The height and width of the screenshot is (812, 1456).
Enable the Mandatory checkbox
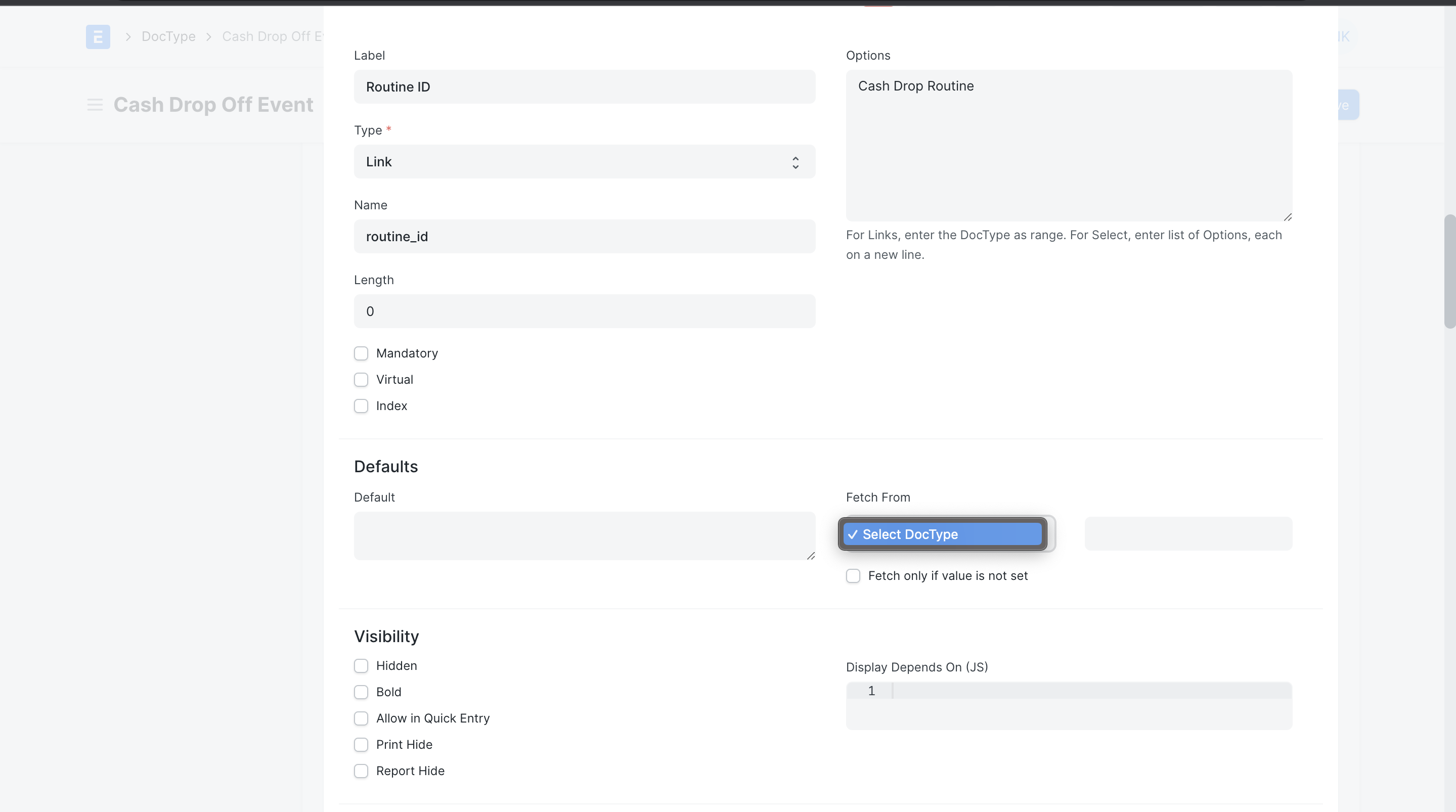coord(361,354)
